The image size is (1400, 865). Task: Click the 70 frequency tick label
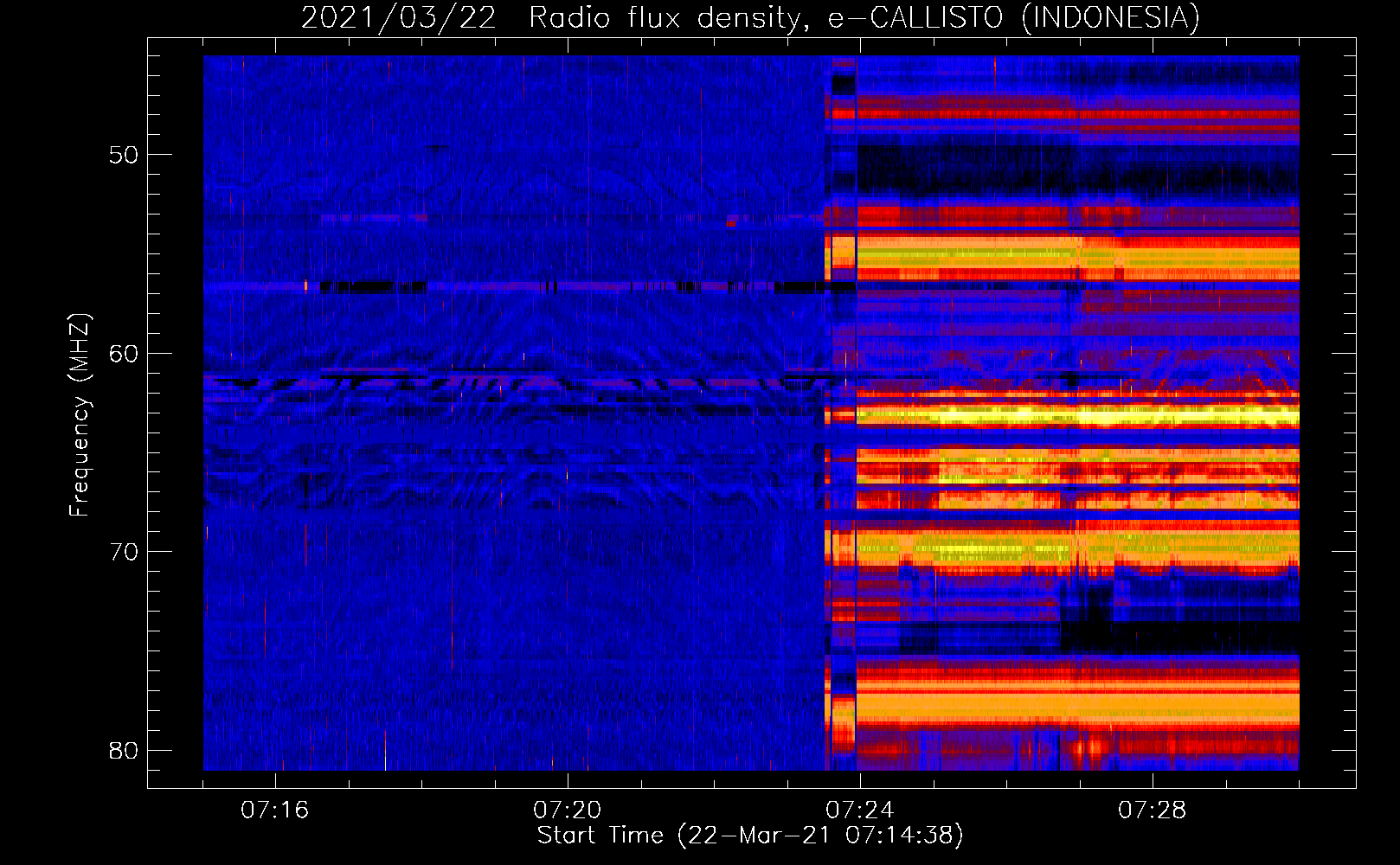(x=125, y=551)
